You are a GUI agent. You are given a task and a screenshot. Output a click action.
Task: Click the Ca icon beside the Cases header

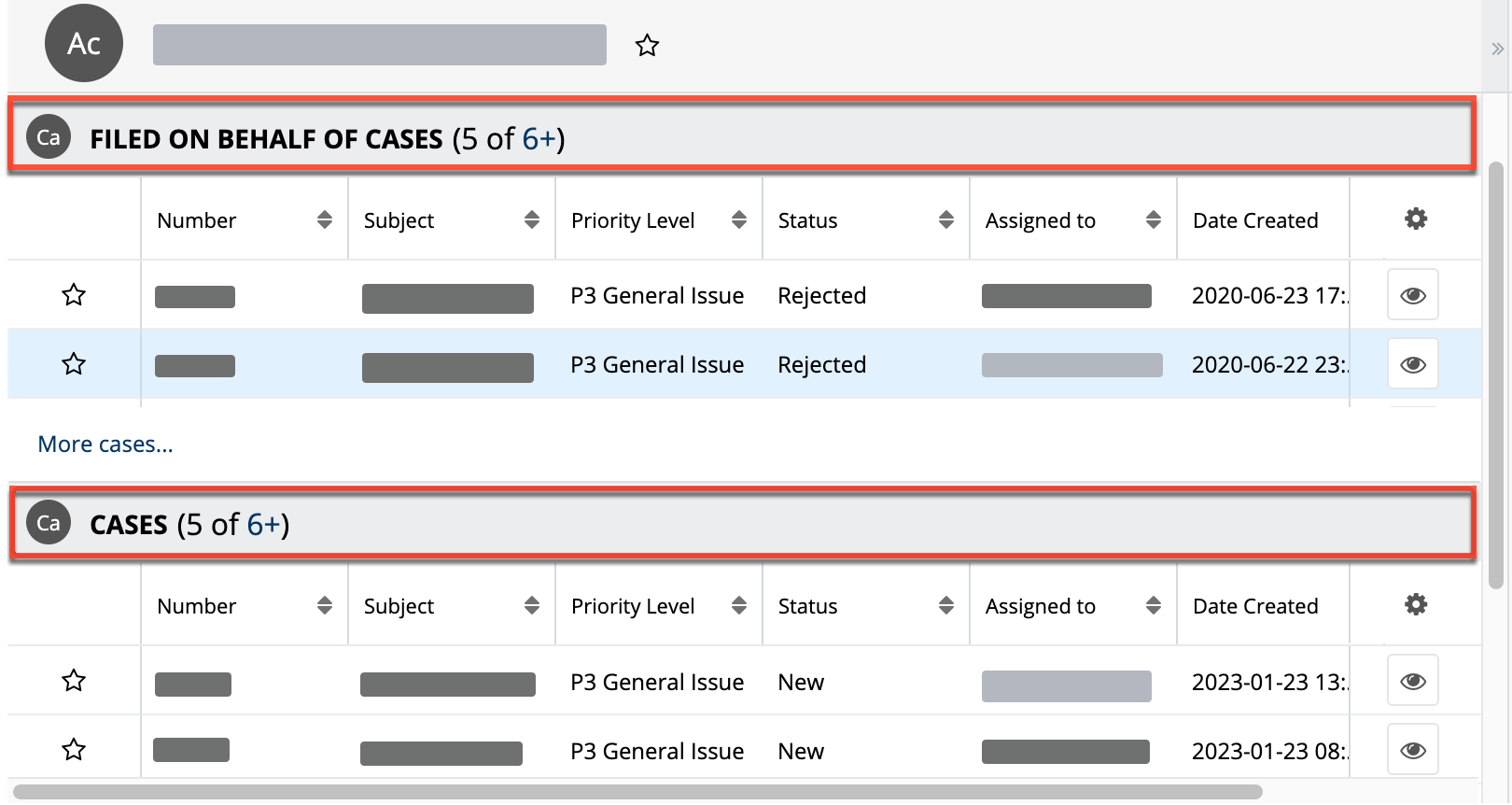[49, 523]
